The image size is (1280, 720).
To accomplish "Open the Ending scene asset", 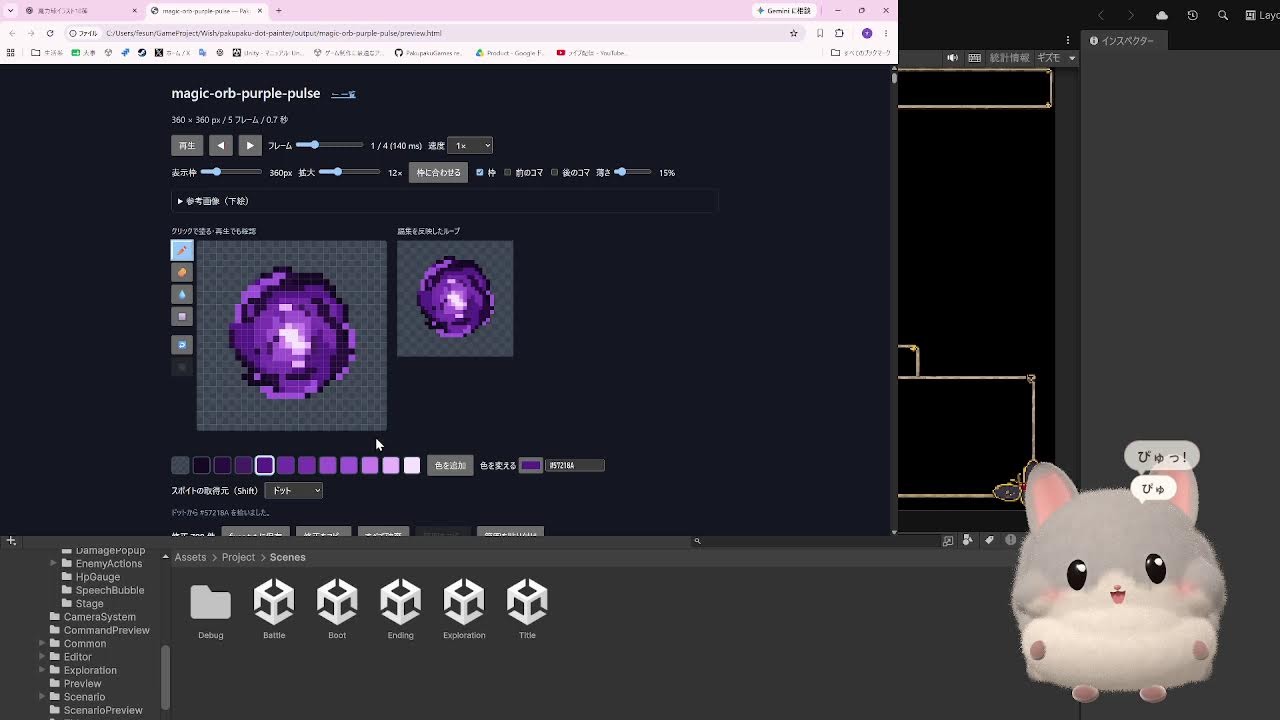I will 400,609.
